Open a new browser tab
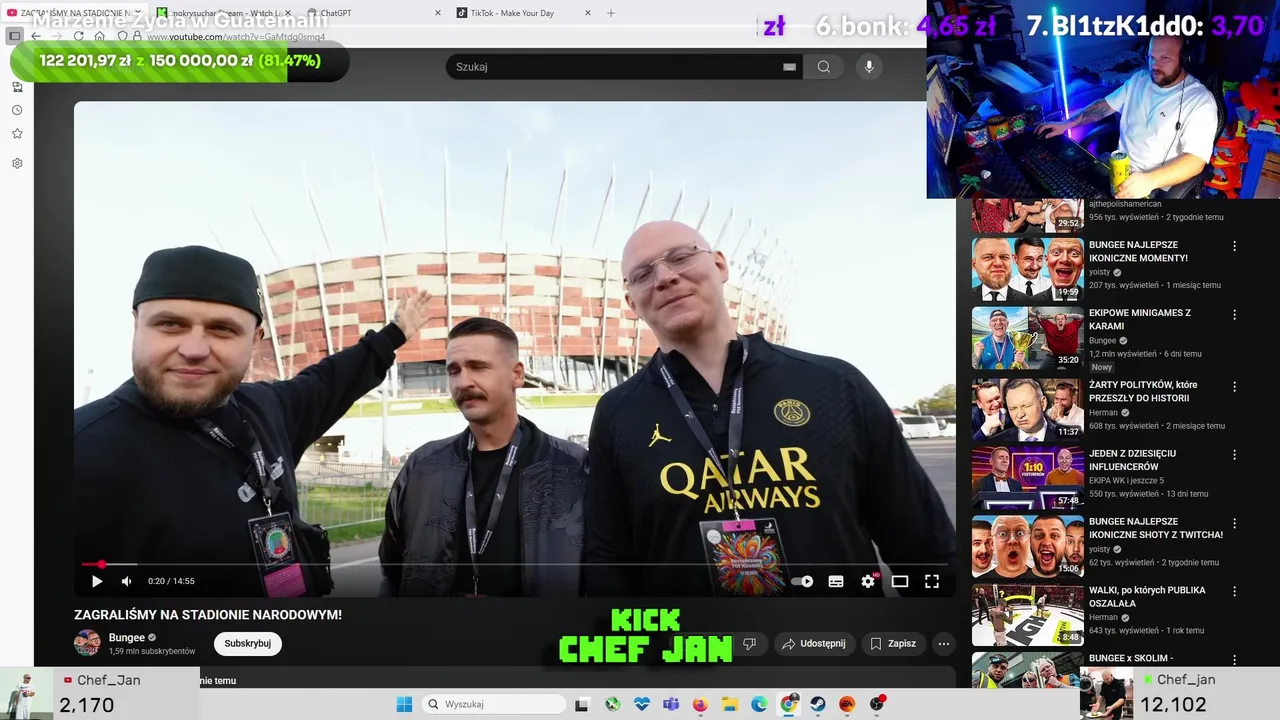Screen dimensions: 1280x720 pyautogui.click(x=611, y=13)
